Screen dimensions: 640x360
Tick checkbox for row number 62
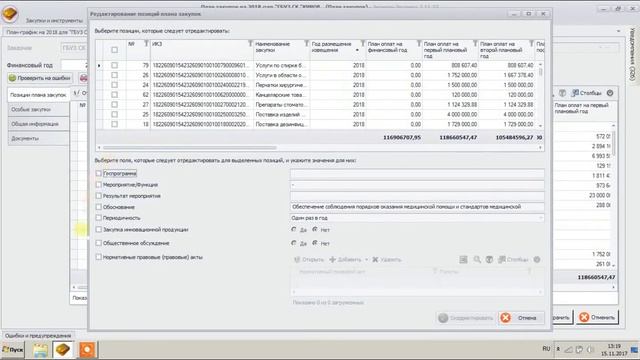(114, 95)
